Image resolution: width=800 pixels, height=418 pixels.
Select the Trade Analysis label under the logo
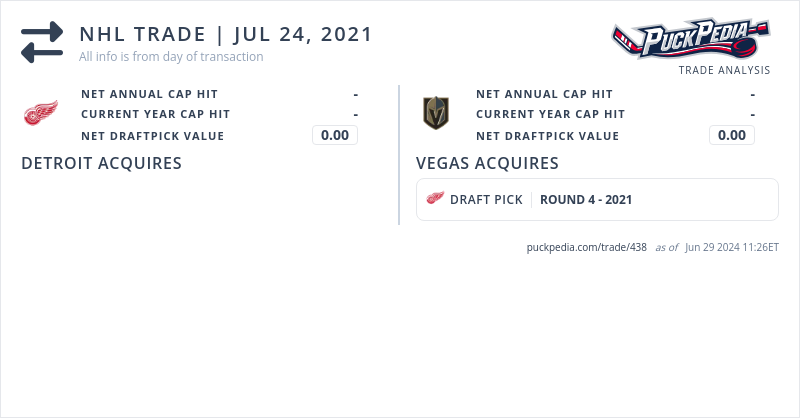724,70
